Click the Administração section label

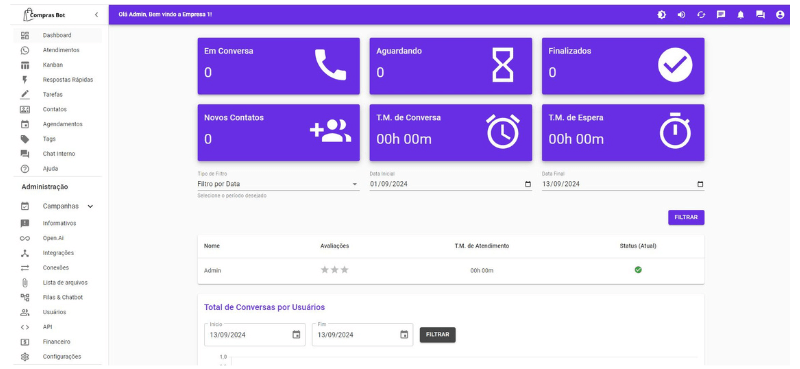(44, 187)
